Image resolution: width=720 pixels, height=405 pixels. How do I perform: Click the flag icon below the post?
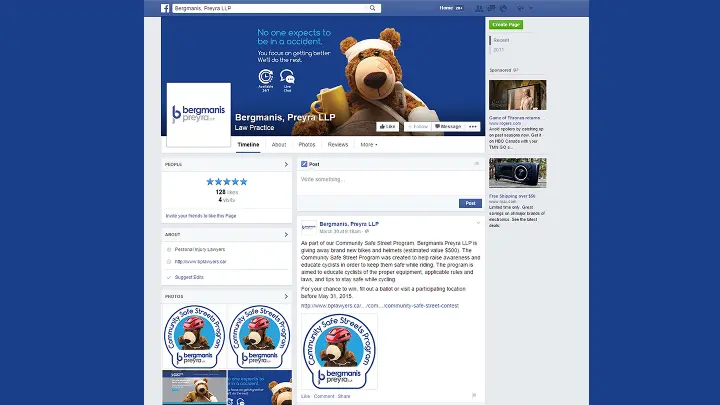coord(474,395)
